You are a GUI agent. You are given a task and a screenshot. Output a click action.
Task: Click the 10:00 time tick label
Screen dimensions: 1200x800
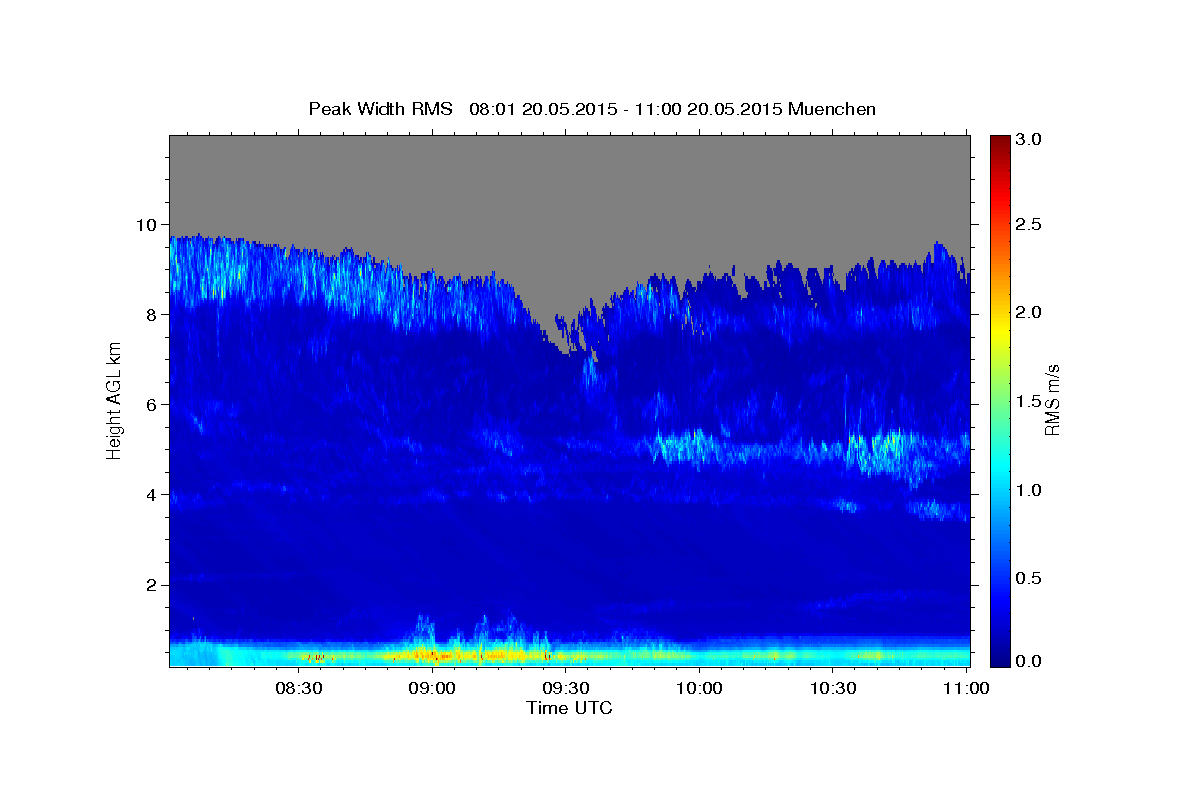pyautogui.click(x=700, y=688)
